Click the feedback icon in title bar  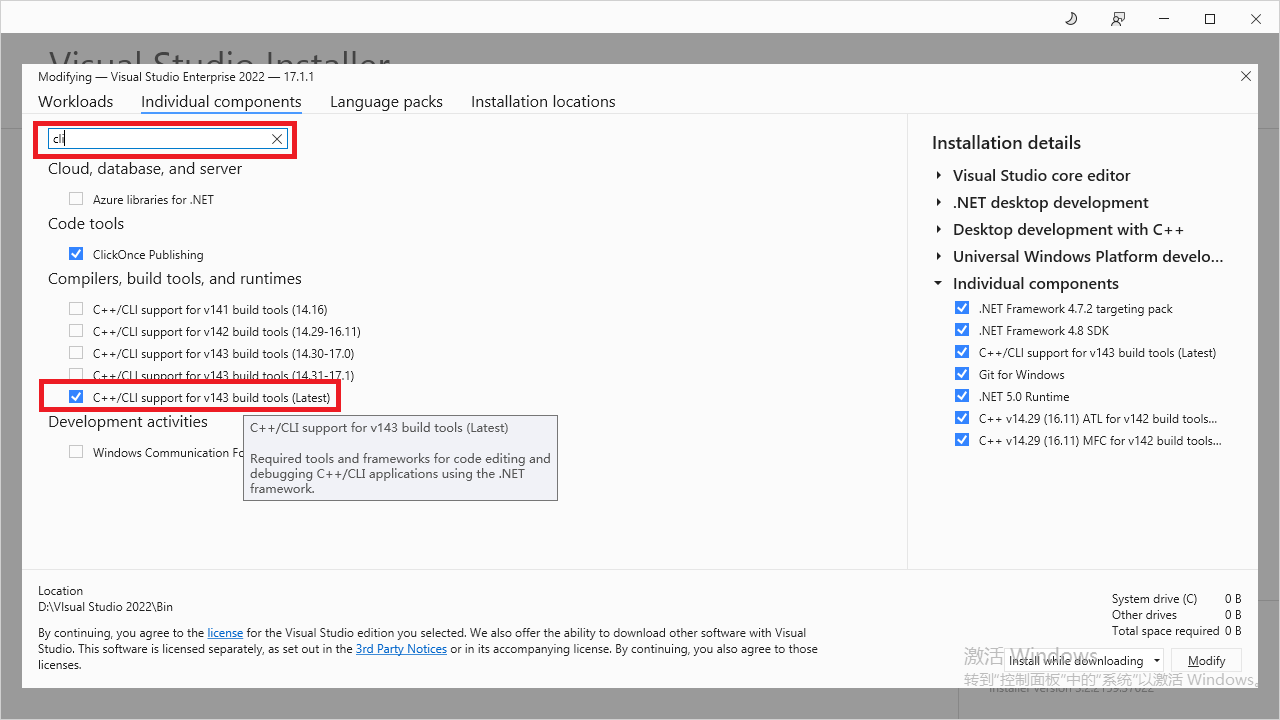click(1118, 19)
